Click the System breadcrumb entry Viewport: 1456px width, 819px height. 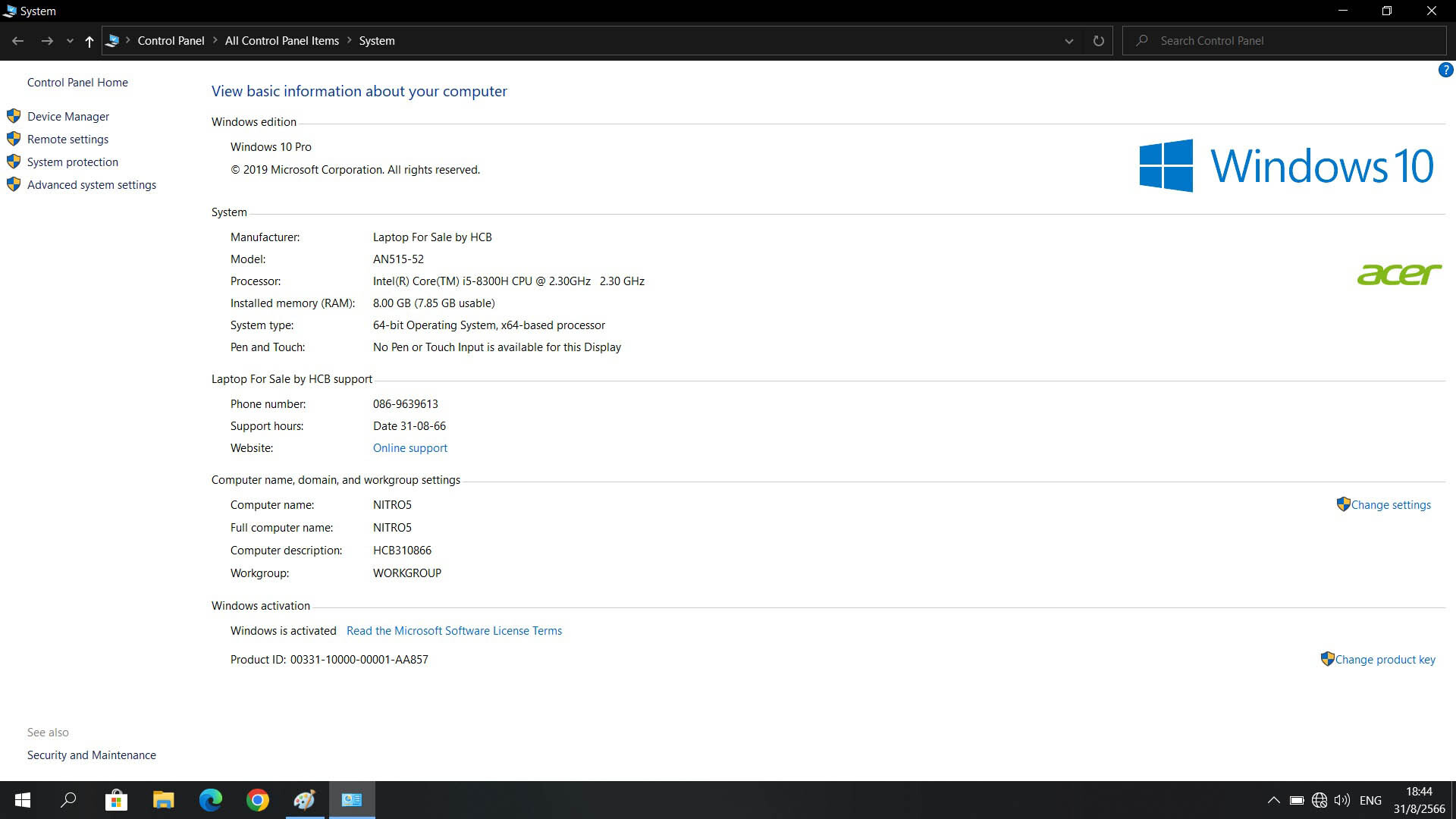(377, 41)
